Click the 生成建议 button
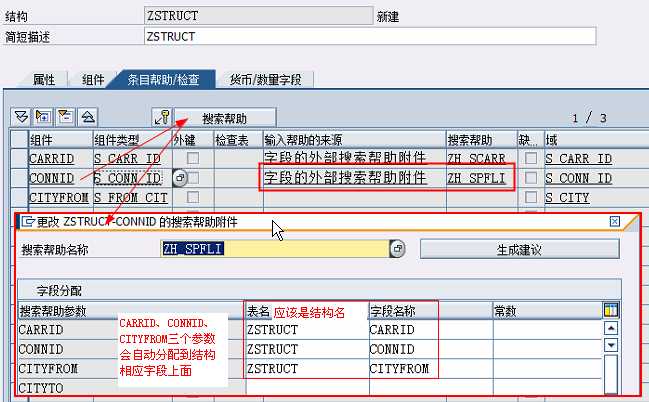 [x=520, y=249]
